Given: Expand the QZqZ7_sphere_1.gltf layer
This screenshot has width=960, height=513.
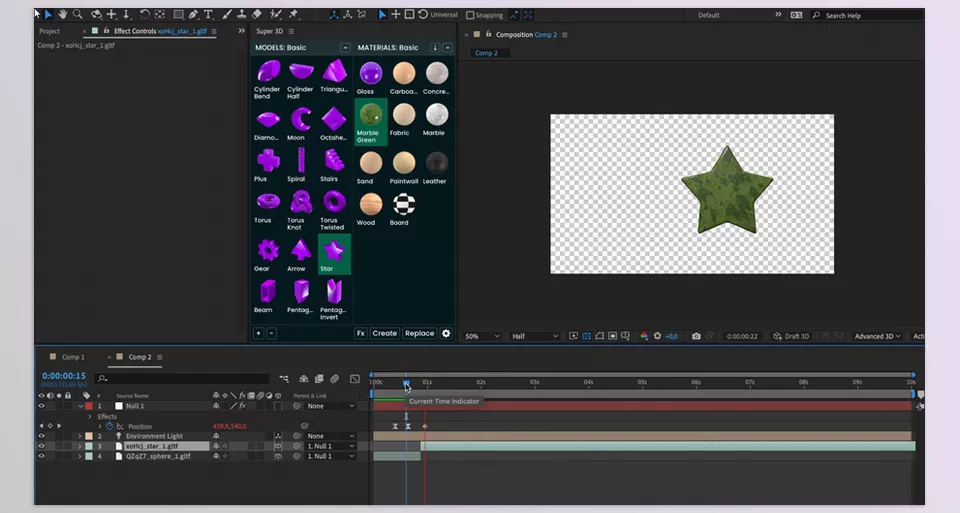Looking at the screenshot, I should tap(79, 456).
